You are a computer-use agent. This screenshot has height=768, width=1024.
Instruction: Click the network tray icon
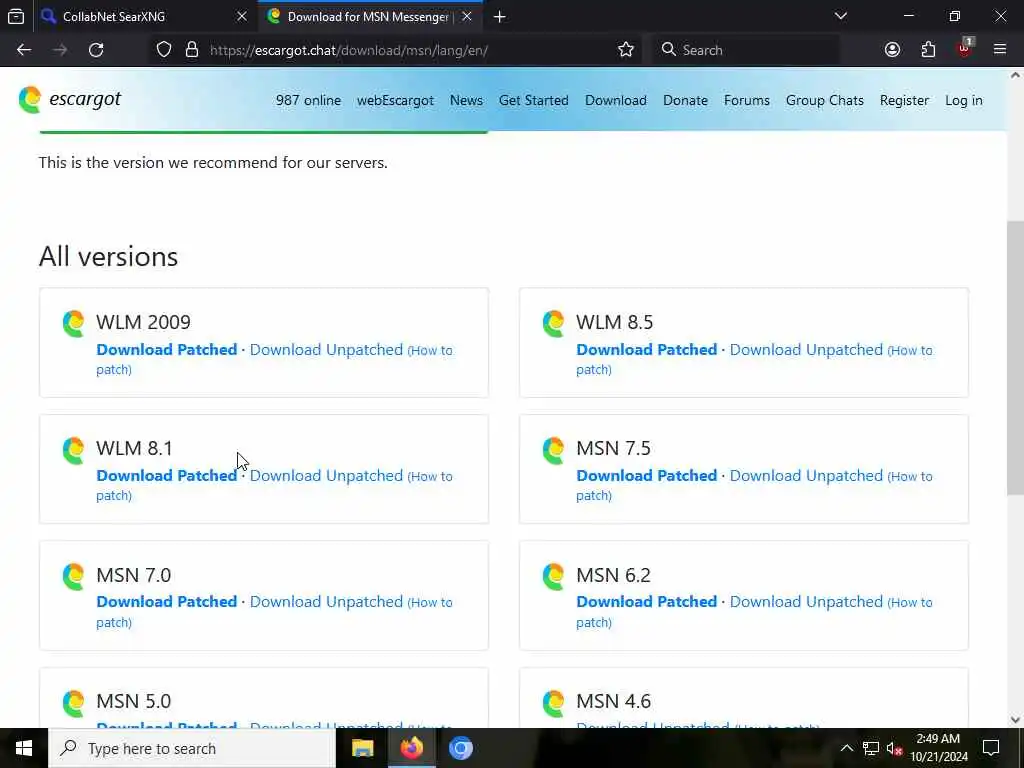(871, 748)
